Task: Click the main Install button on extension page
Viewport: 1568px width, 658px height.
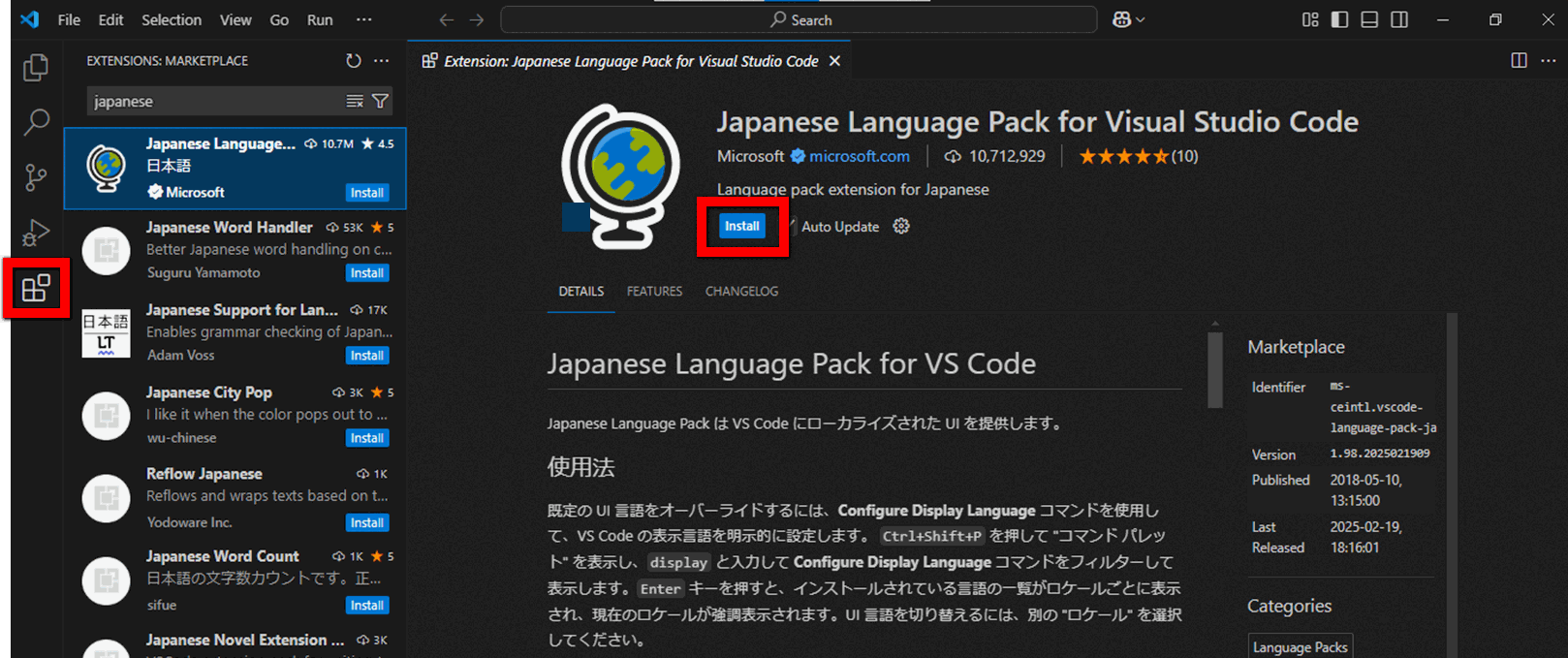Action: 742,226
